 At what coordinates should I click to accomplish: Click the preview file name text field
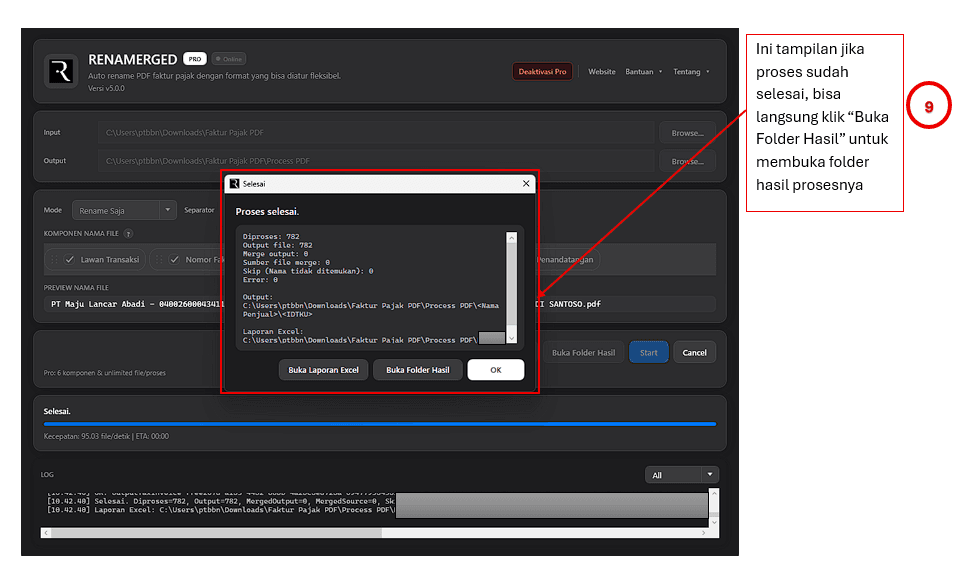(x=380, y=304)
